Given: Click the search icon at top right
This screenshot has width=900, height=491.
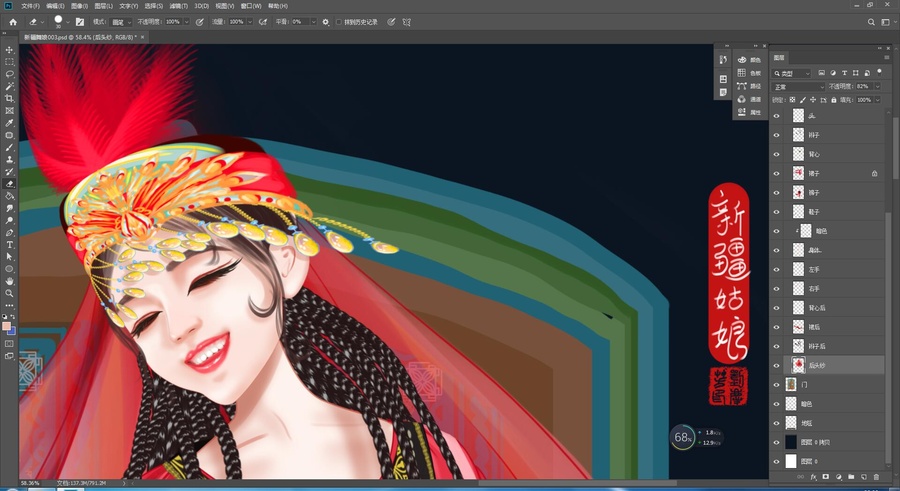Looking at the screenshot, I should (x=871, y=22).
